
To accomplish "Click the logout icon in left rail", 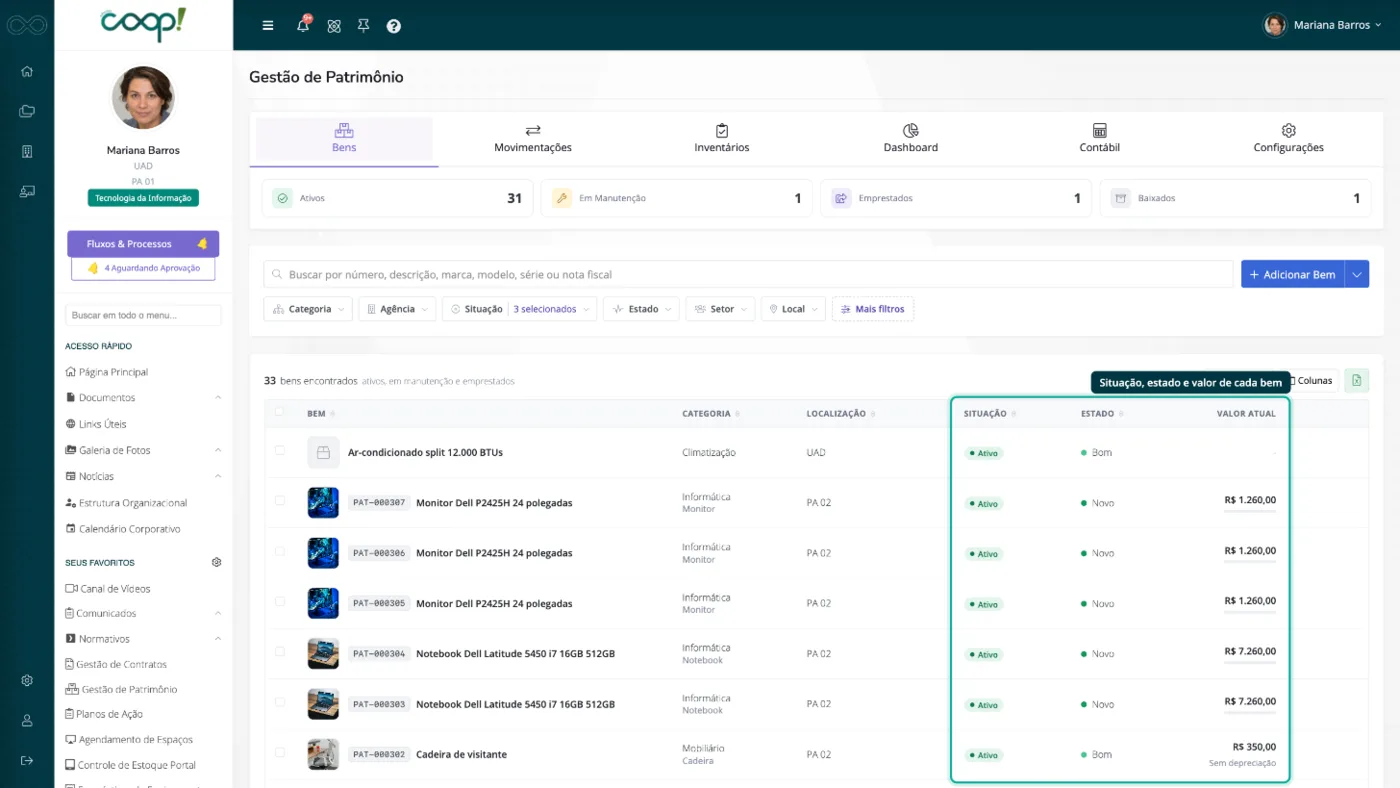I will pos(27,761).
